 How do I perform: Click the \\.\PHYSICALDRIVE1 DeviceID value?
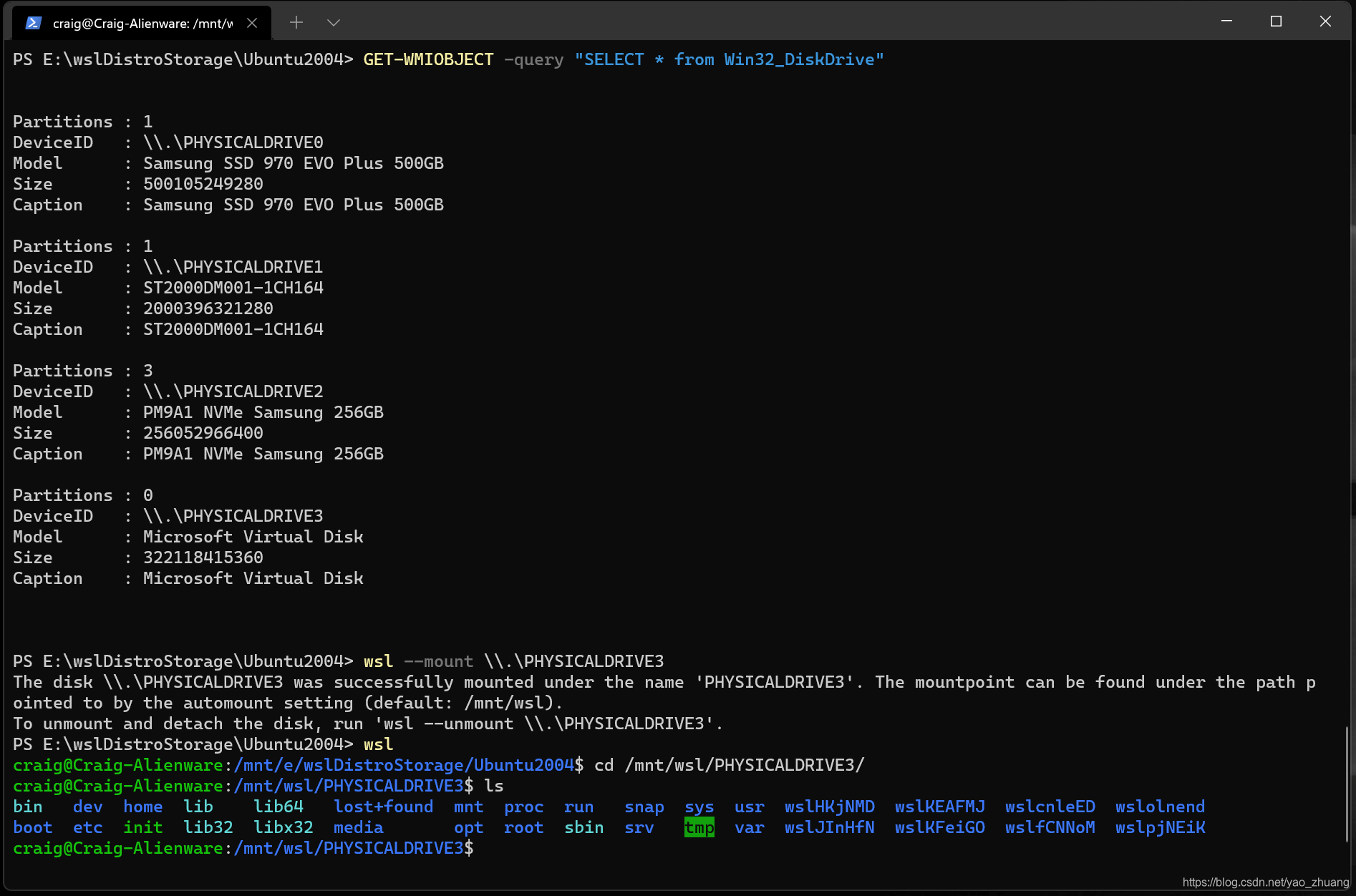coord(233,267)
